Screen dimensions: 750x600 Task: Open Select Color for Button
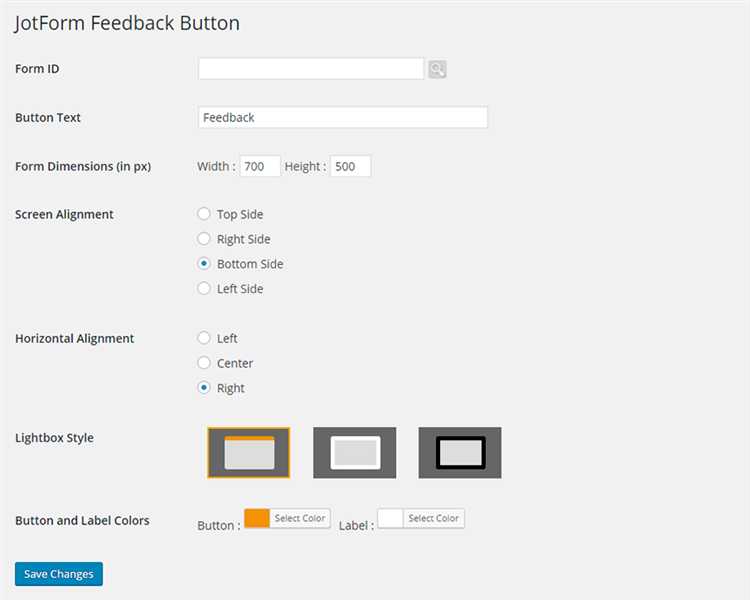pos(300,518)
